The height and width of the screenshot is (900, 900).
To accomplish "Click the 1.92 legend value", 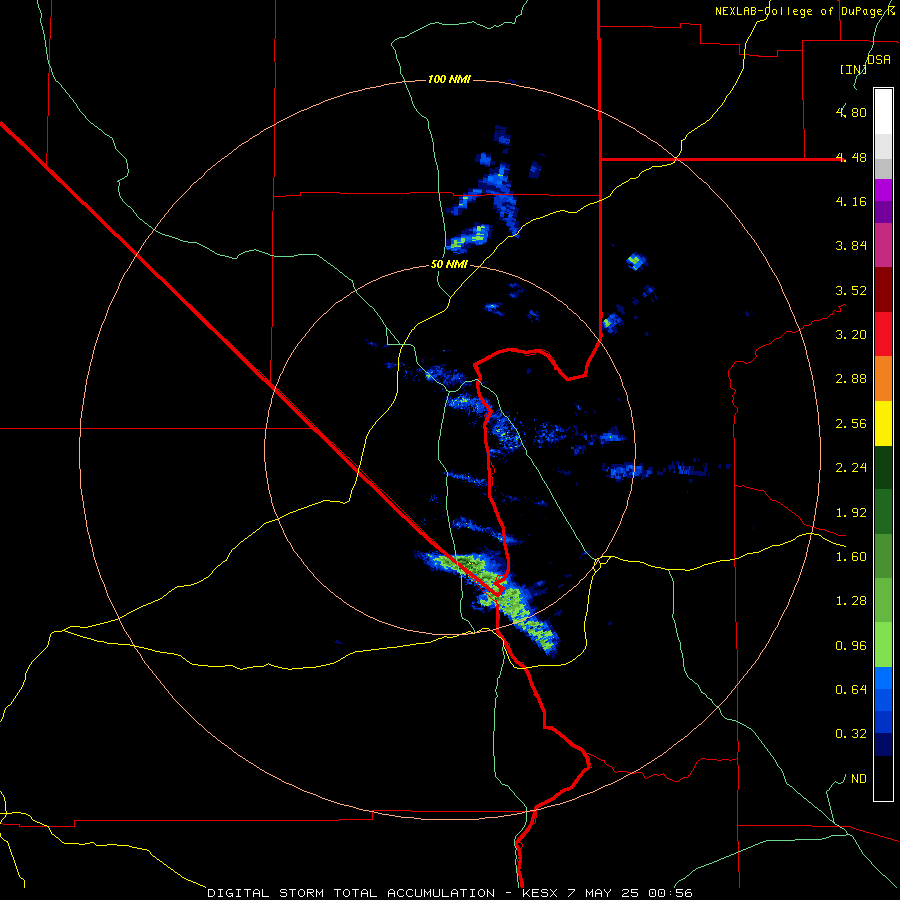I will pos(851,512).
